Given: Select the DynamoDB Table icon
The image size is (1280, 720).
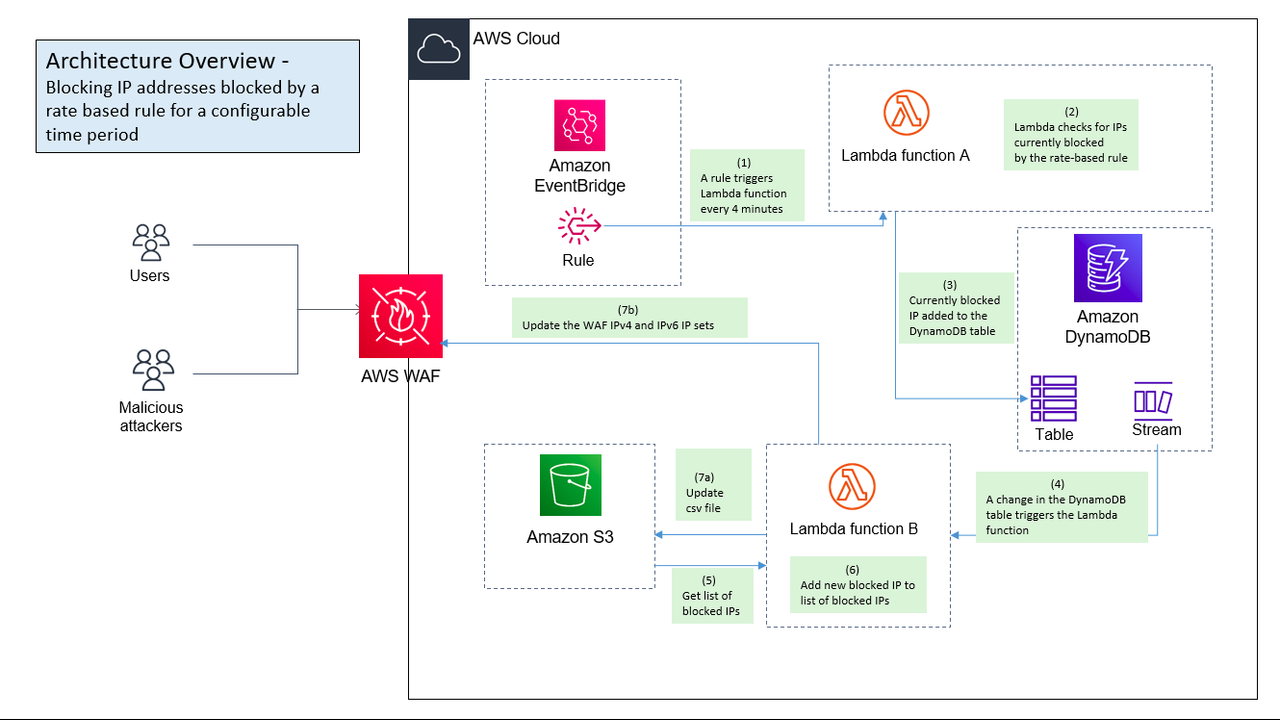Looking at the screenshot, I should [1054, 398].
